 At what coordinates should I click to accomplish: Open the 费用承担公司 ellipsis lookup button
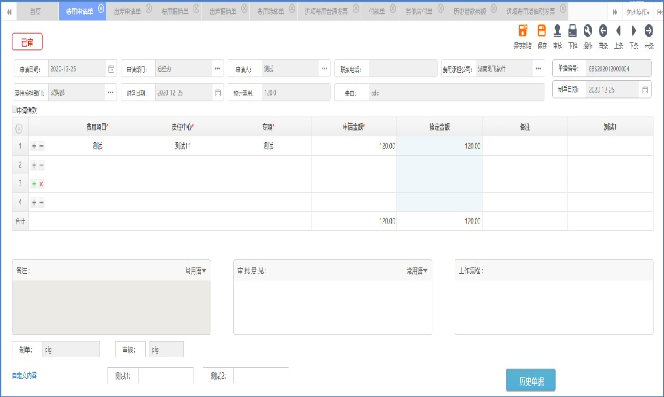click(x=538, y=69)
